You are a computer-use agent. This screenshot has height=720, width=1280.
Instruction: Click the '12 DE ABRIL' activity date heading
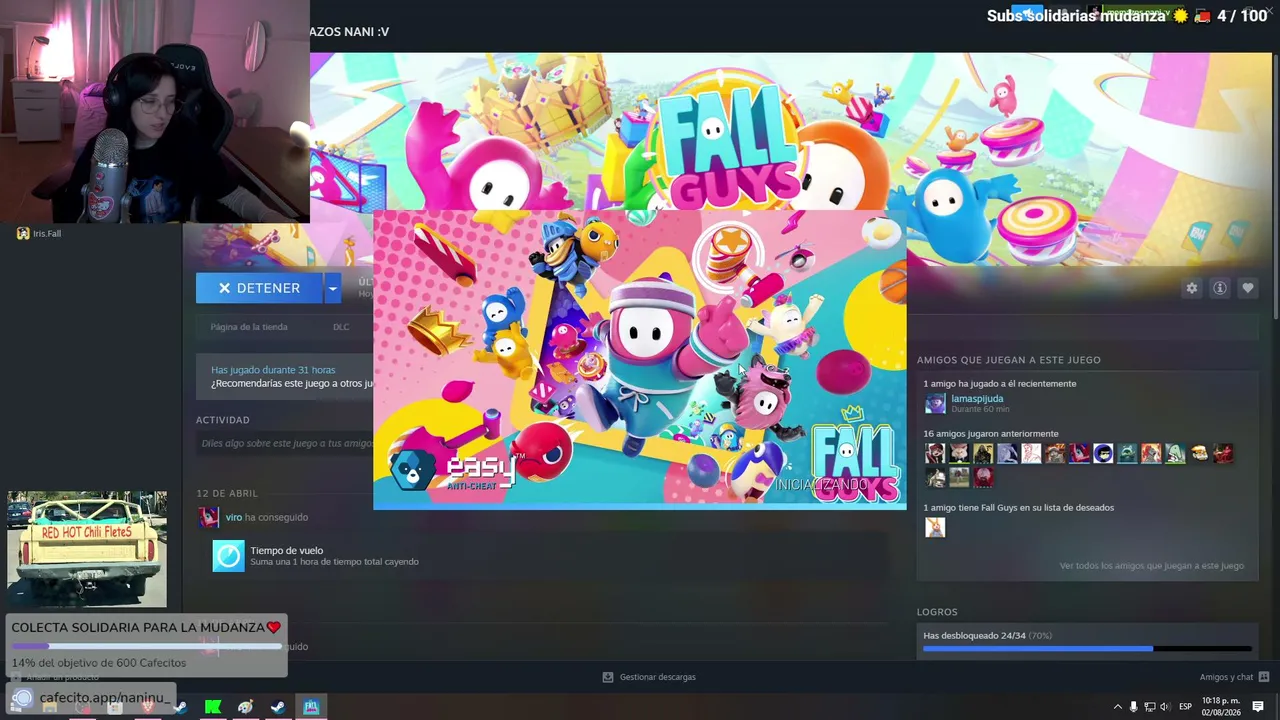[x=227, y=493]
